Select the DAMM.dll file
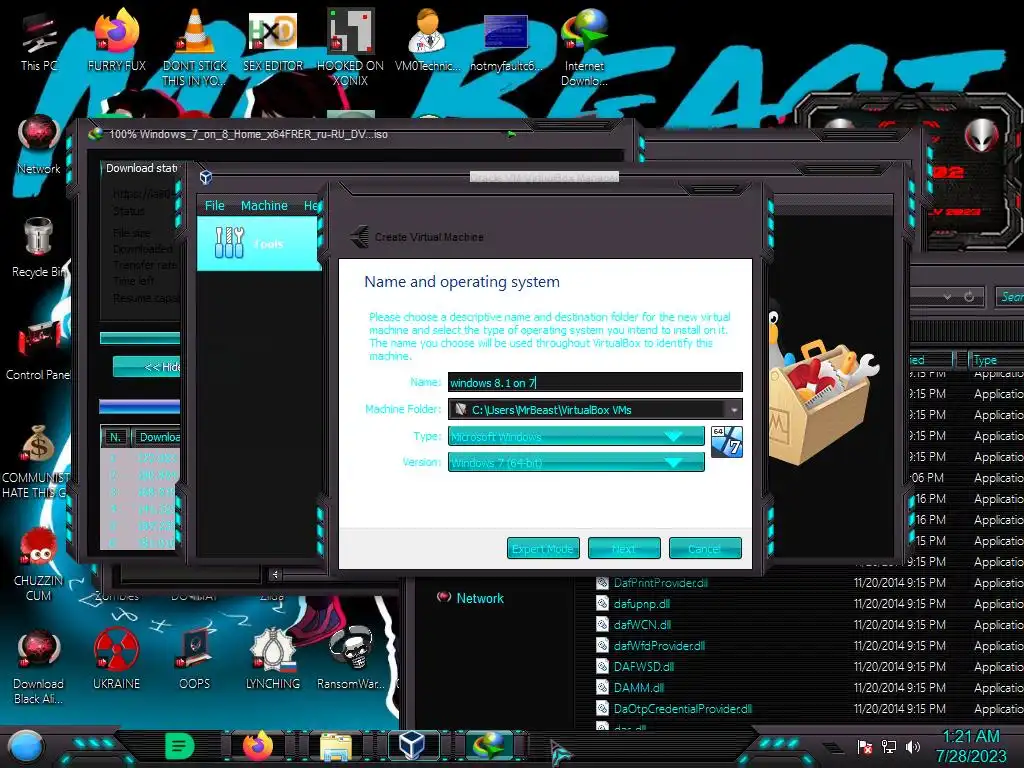The height and width of the screenshot is (768, 1024). (639, 688)
